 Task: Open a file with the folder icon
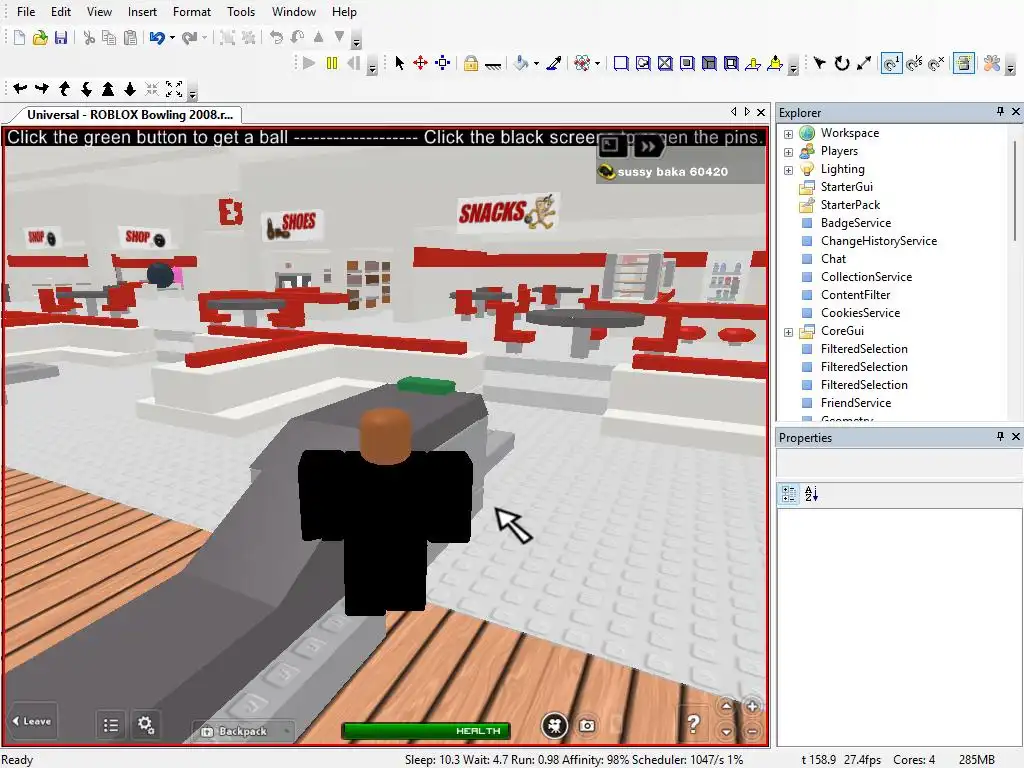click(x=40, y=38)
